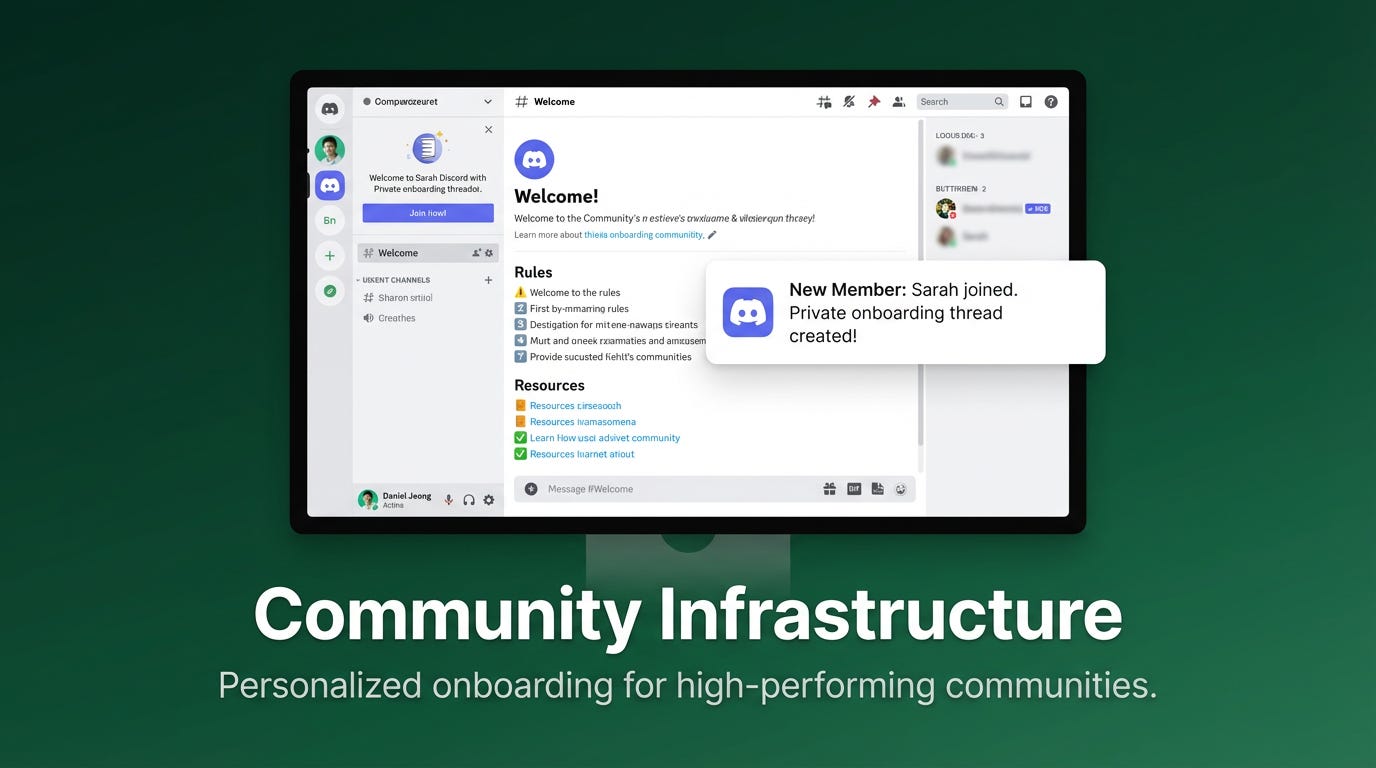Open the emoji picker in message bar
This screenshot has height=768, width=1376.
click(x=901, y=489)
